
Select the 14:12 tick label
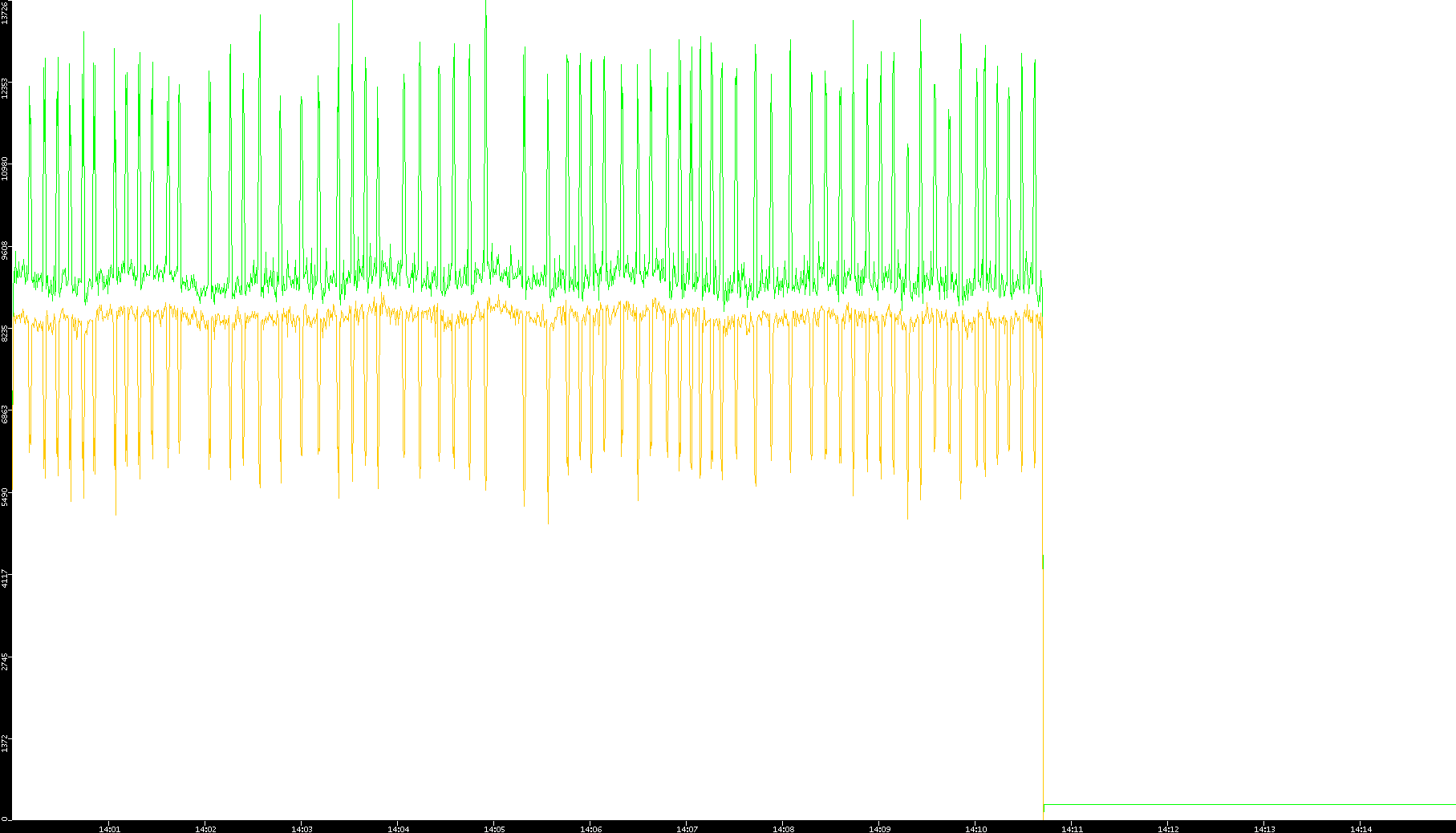coord(1168,829)
